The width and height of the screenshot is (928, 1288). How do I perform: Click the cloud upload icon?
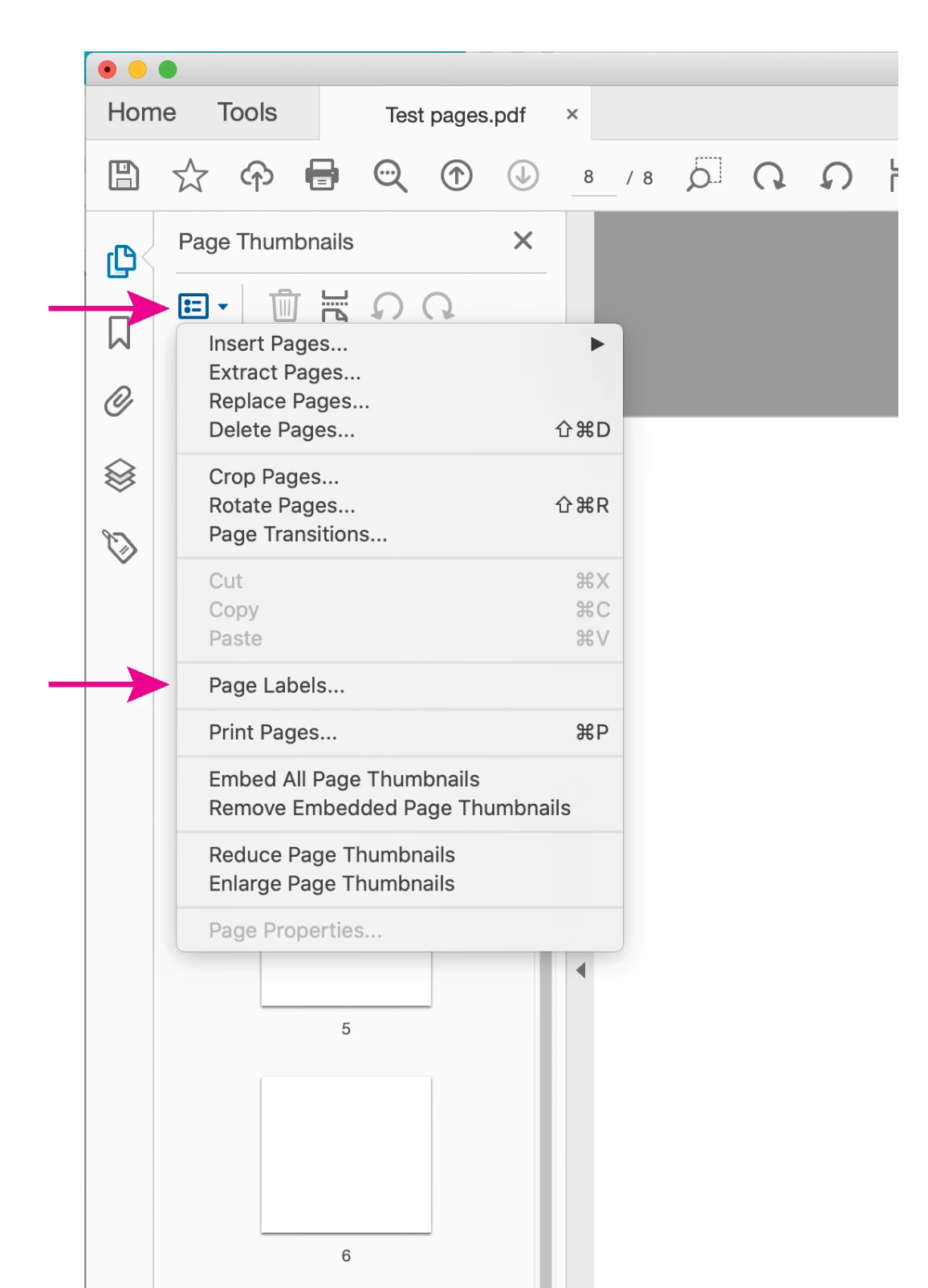(x=257, y=175)
